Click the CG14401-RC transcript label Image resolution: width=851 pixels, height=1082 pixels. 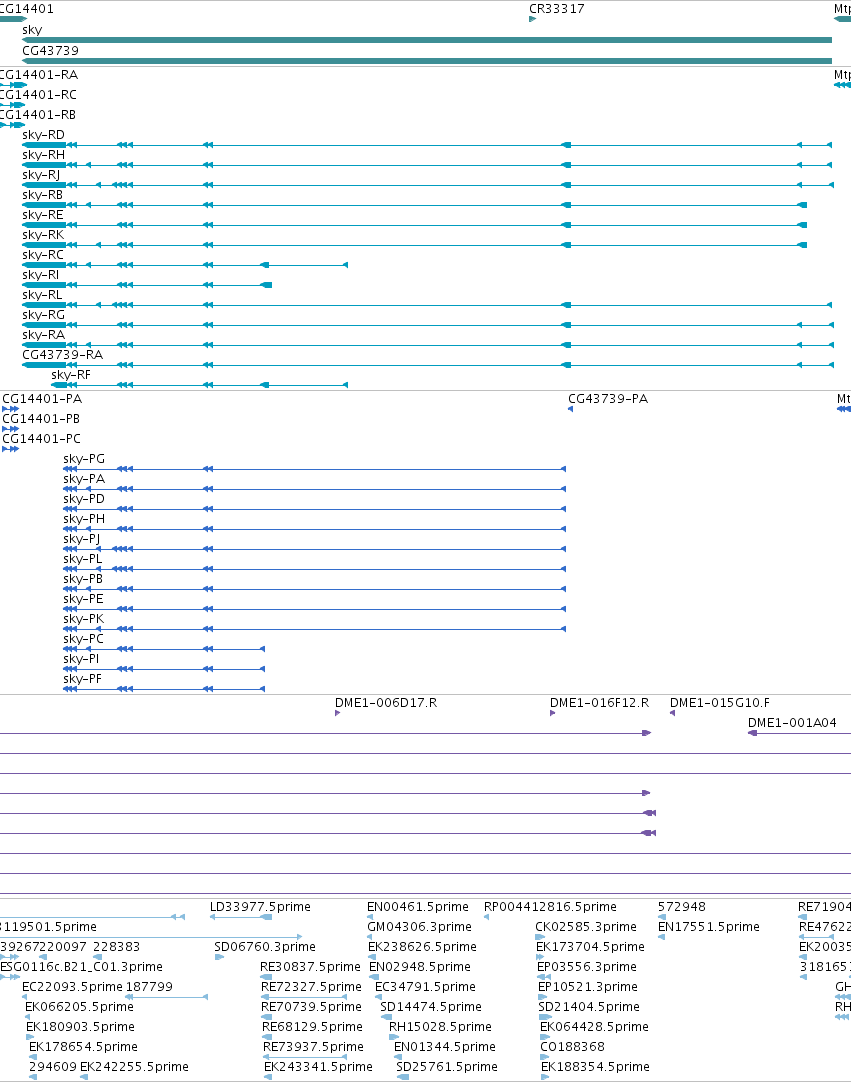pos(38,95)
